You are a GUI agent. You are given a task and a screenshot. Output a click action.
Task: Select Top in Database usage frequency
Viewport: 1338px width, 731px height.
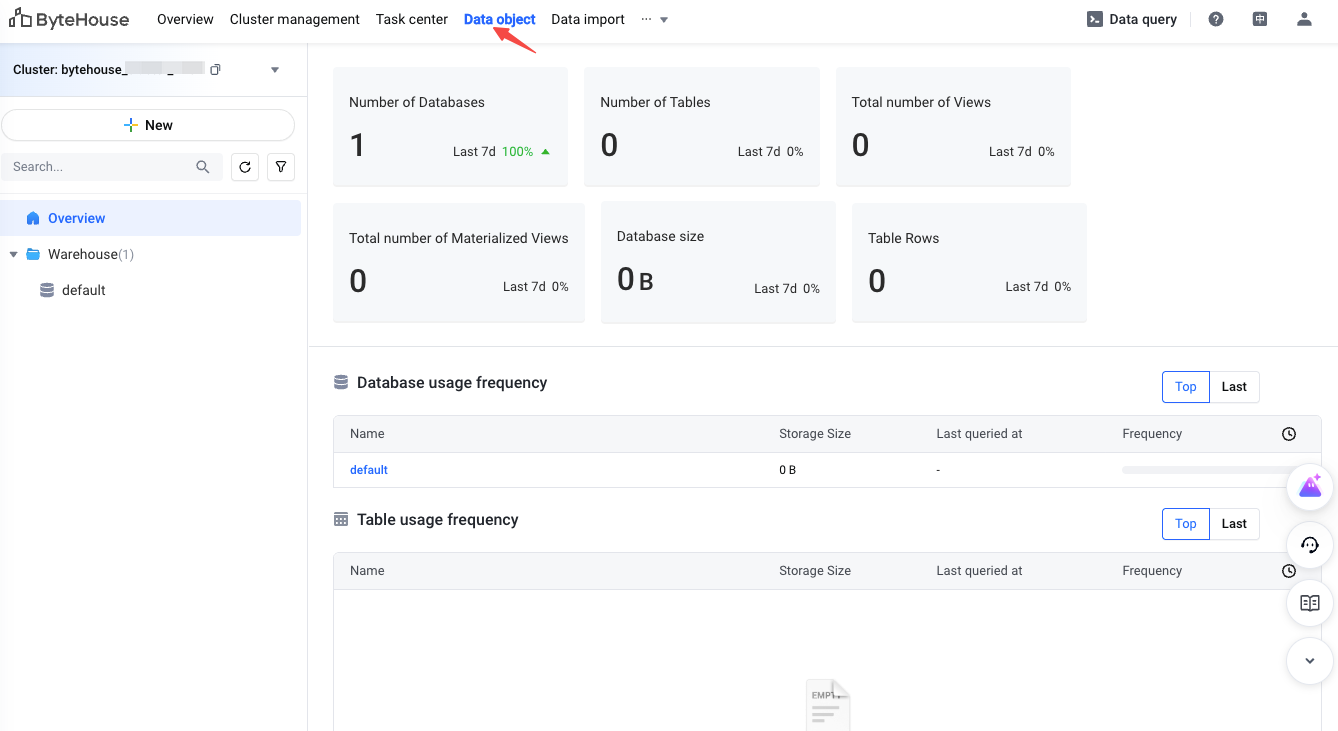click(1186, 387)
